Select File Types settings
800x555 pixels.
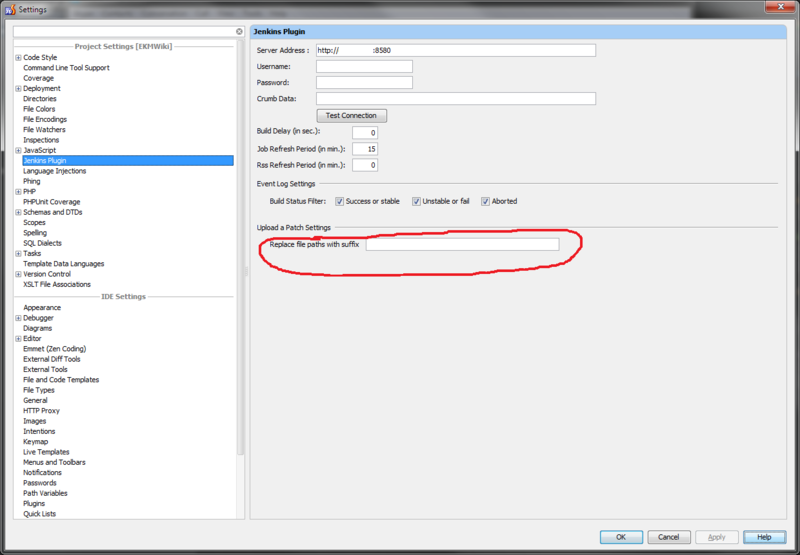point(39,390)
